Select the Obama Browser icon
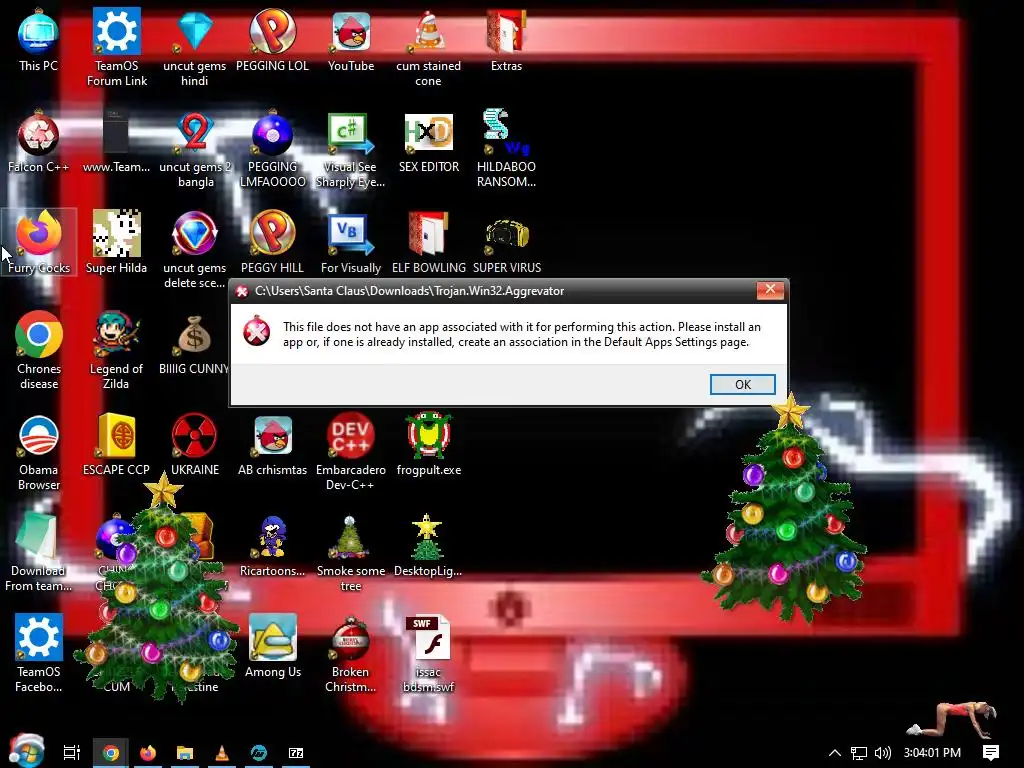 pos(38,452)
